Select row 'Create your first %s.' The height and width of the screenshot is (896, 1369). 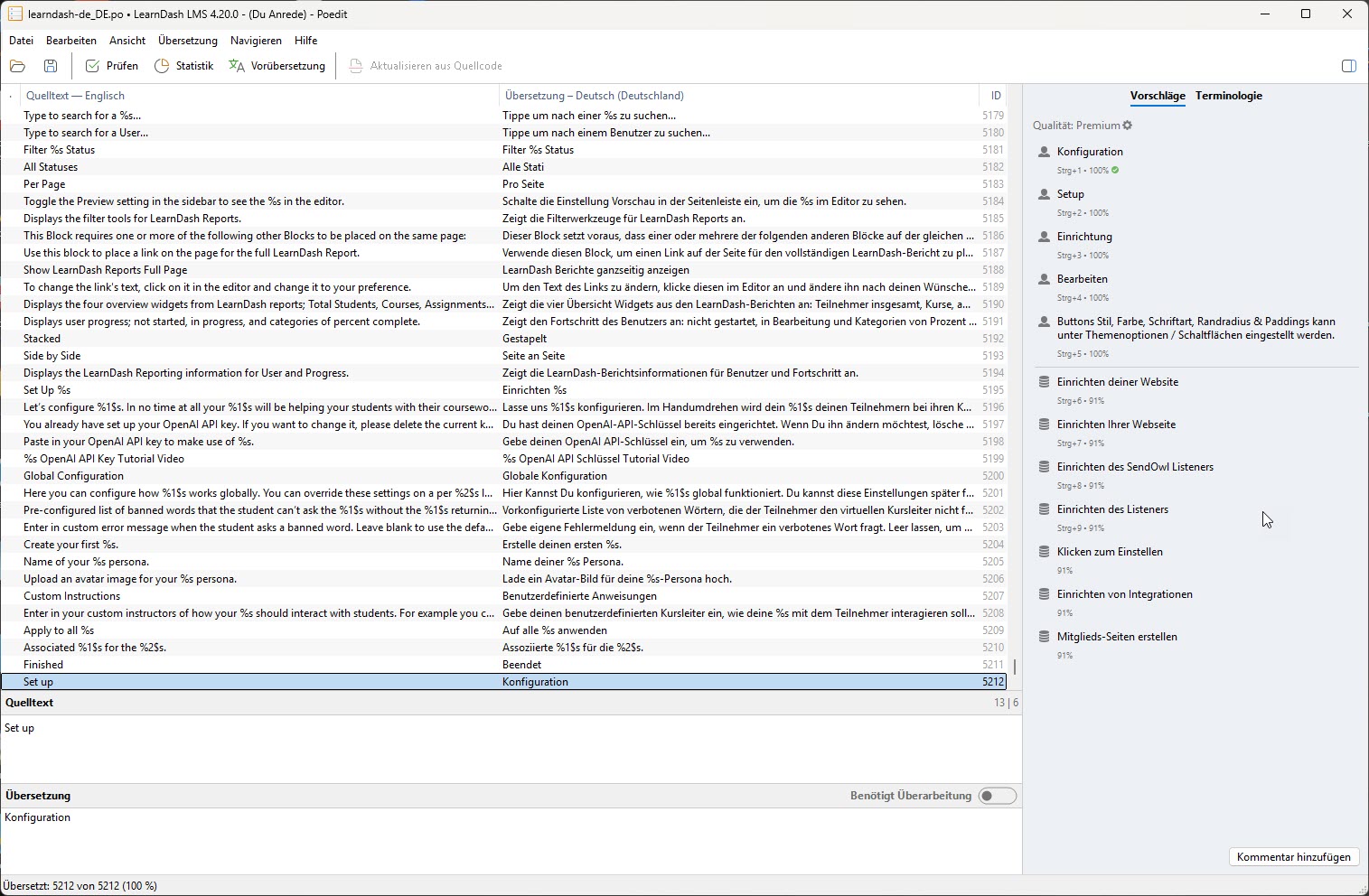coord(503,545)
